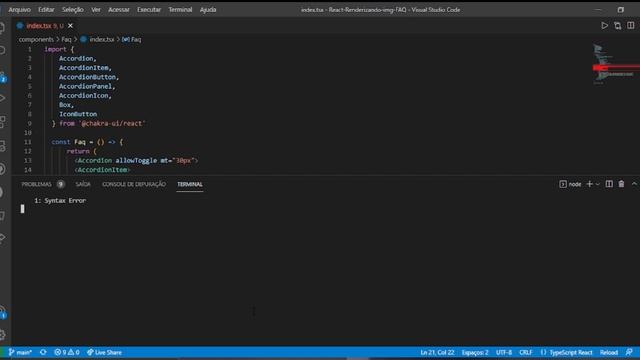Image resolution: width=640 pixels, height=360 pixels.
Task: Open the Editar menu
Action: [x=46, y=9]
